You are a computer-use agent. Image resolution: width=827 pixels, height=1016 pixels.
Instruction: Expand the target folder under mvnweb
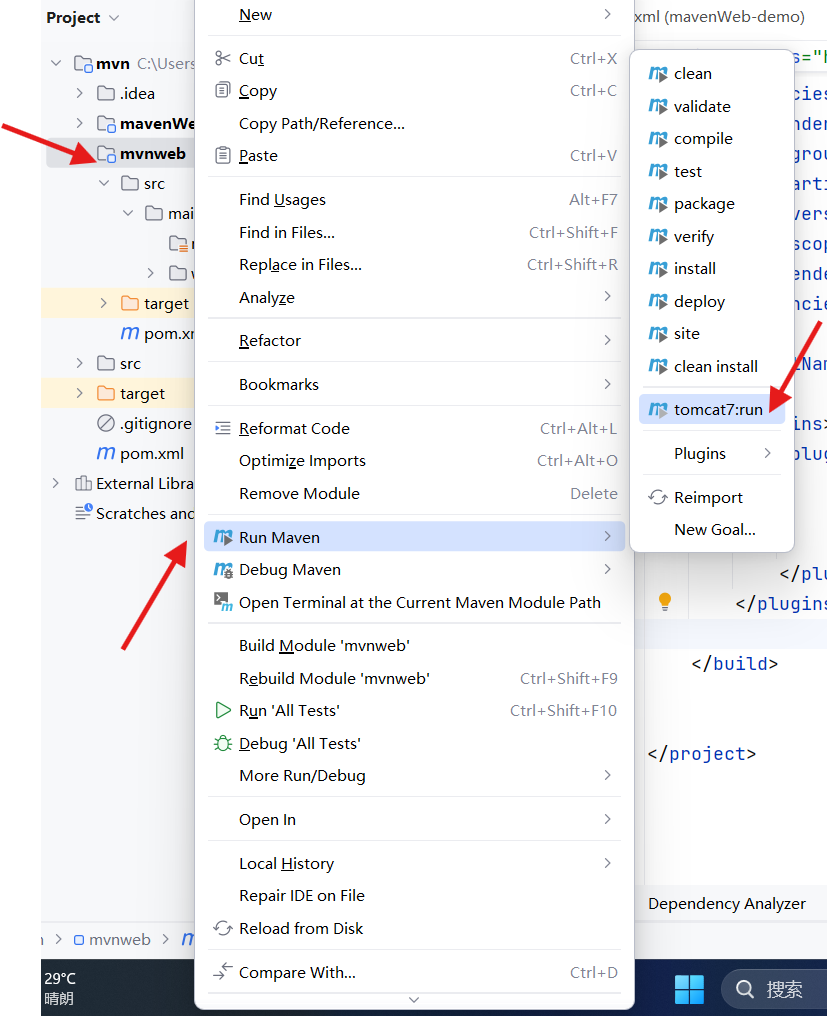click(104, 303)
